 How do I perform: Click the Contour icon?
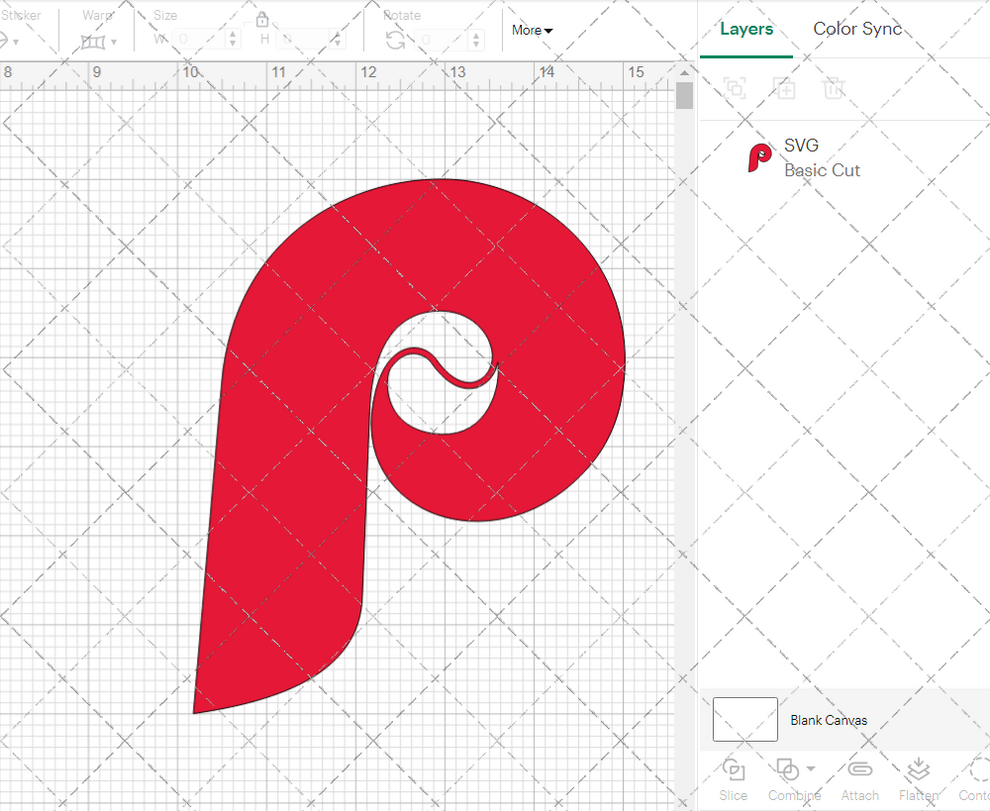(974, 779)
